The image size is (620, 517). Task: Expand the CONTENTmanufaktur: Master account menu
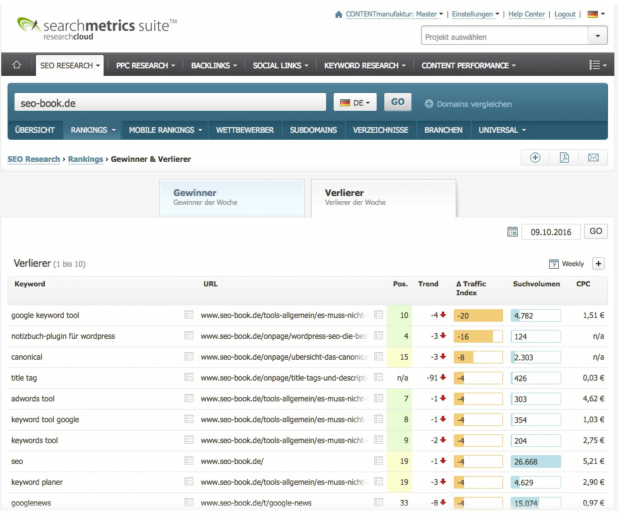394,14
